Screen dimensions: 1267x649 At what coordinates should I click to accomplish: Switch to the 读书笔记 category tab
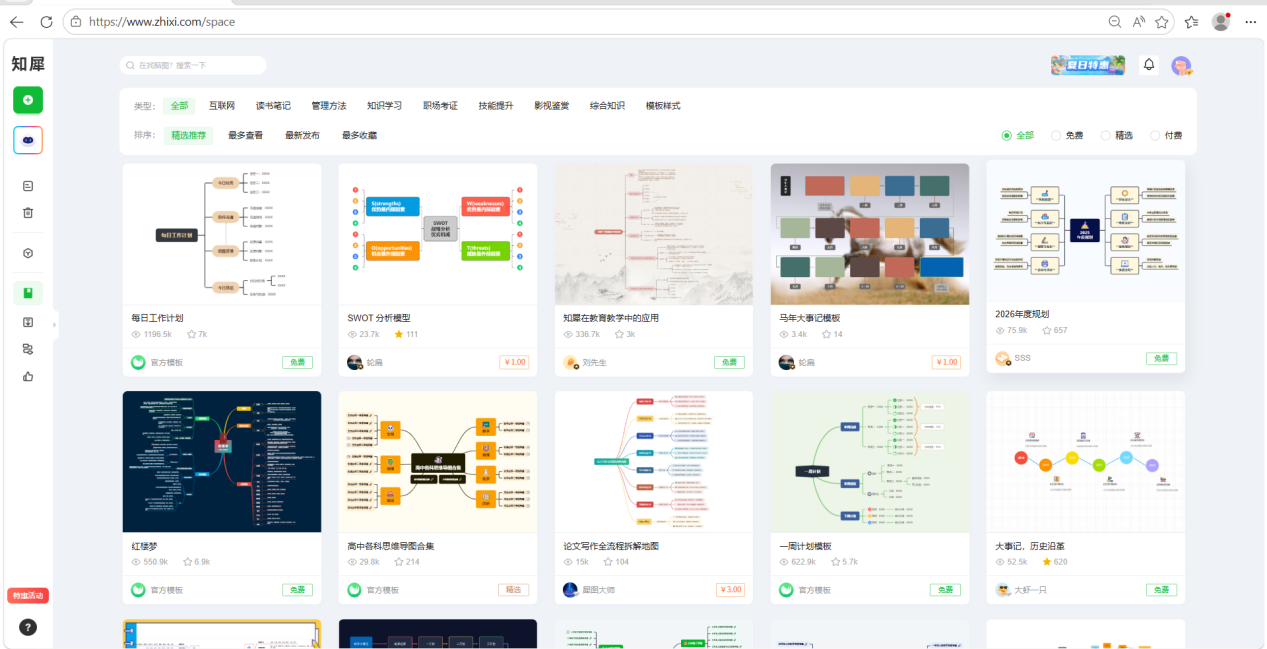click(273, 105)
